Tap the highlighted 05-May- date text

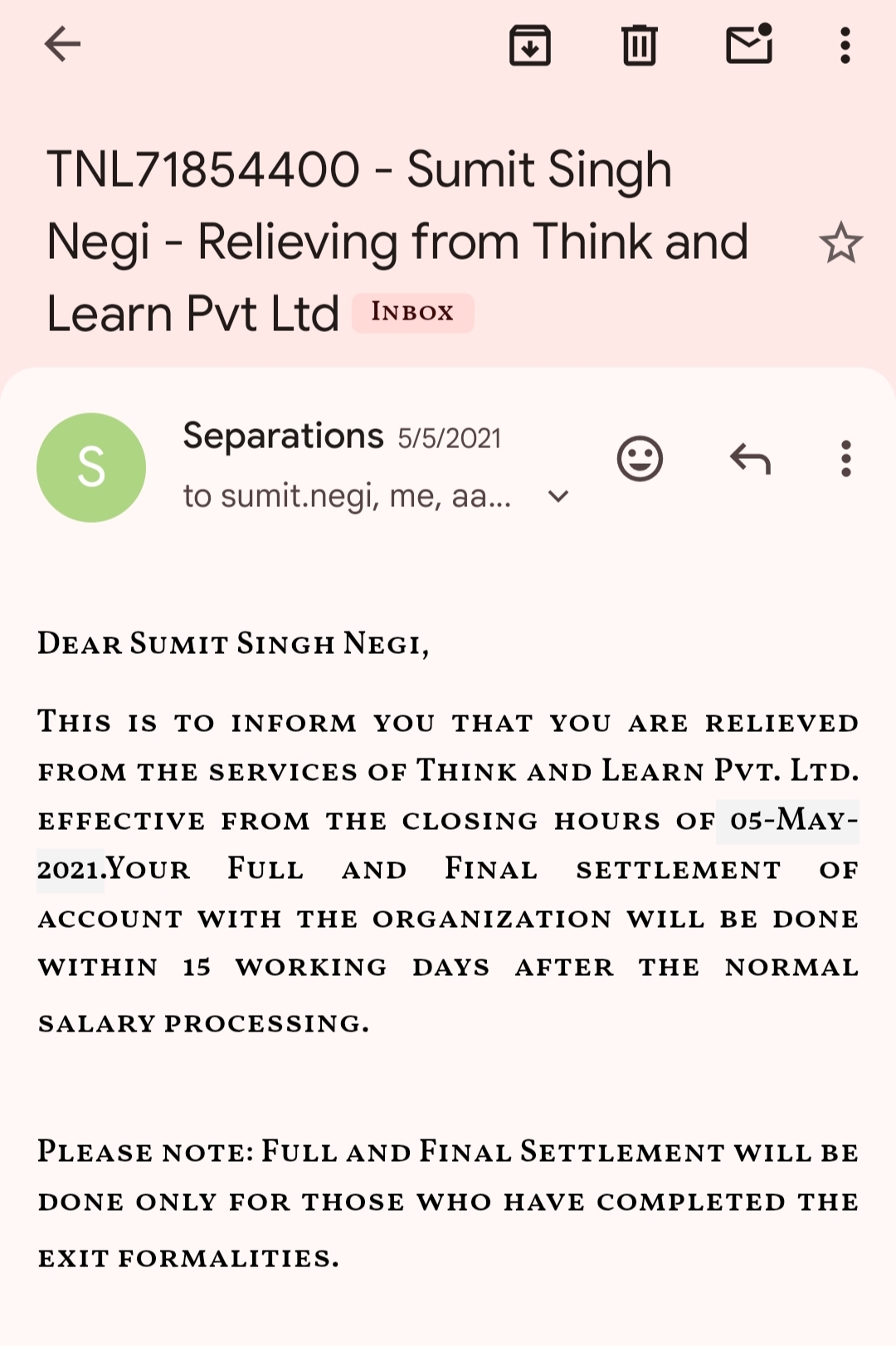coord(786,821)
